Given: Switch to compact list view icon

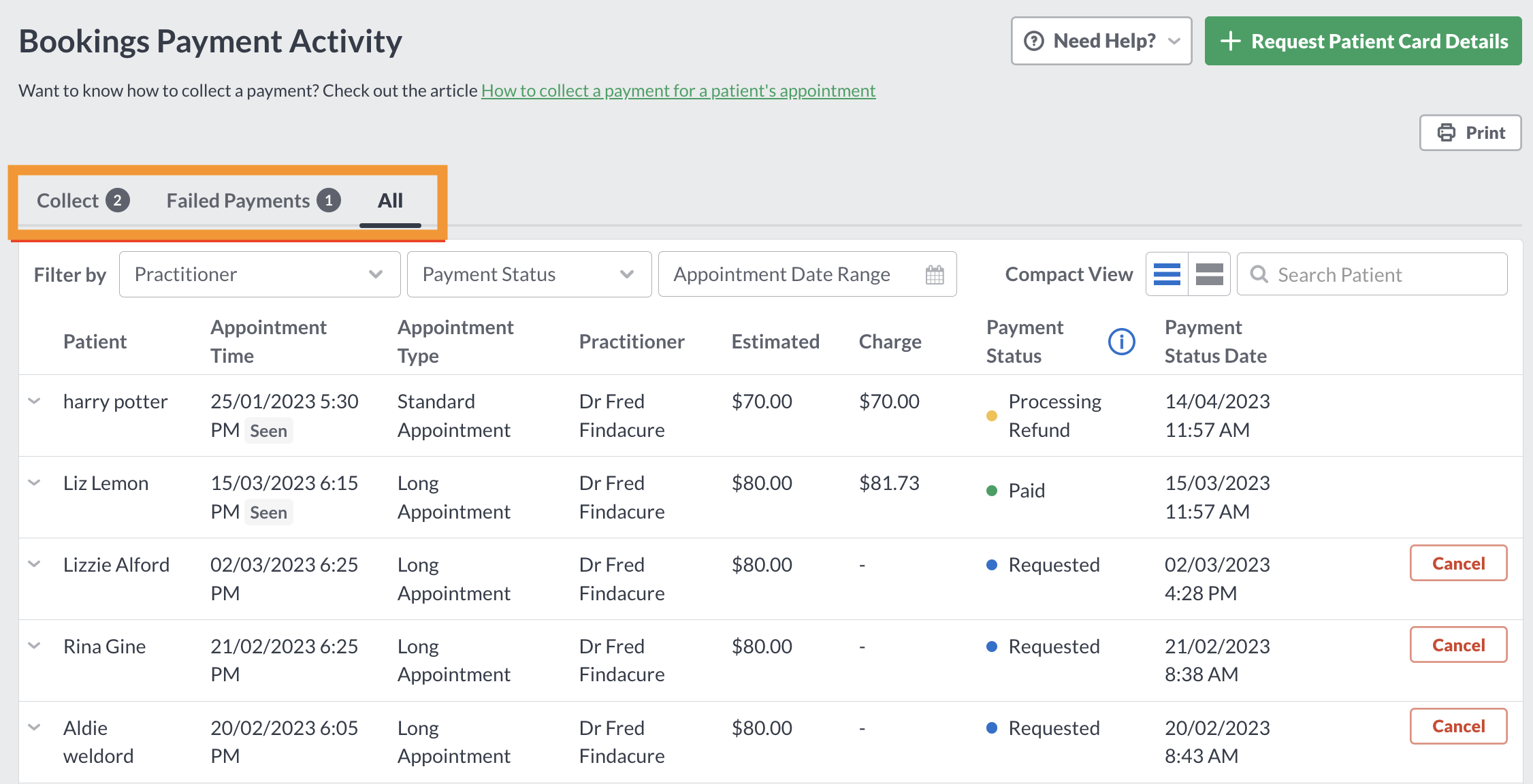Looking at the screenshot, I should [x=1167, y=274].
